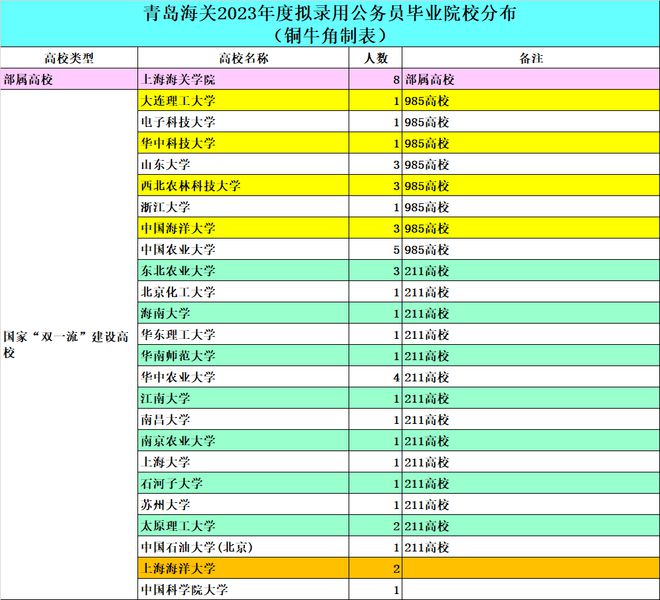Click the 南昌大学 cell
Viewport: 660px width, 600px height.
243,419
